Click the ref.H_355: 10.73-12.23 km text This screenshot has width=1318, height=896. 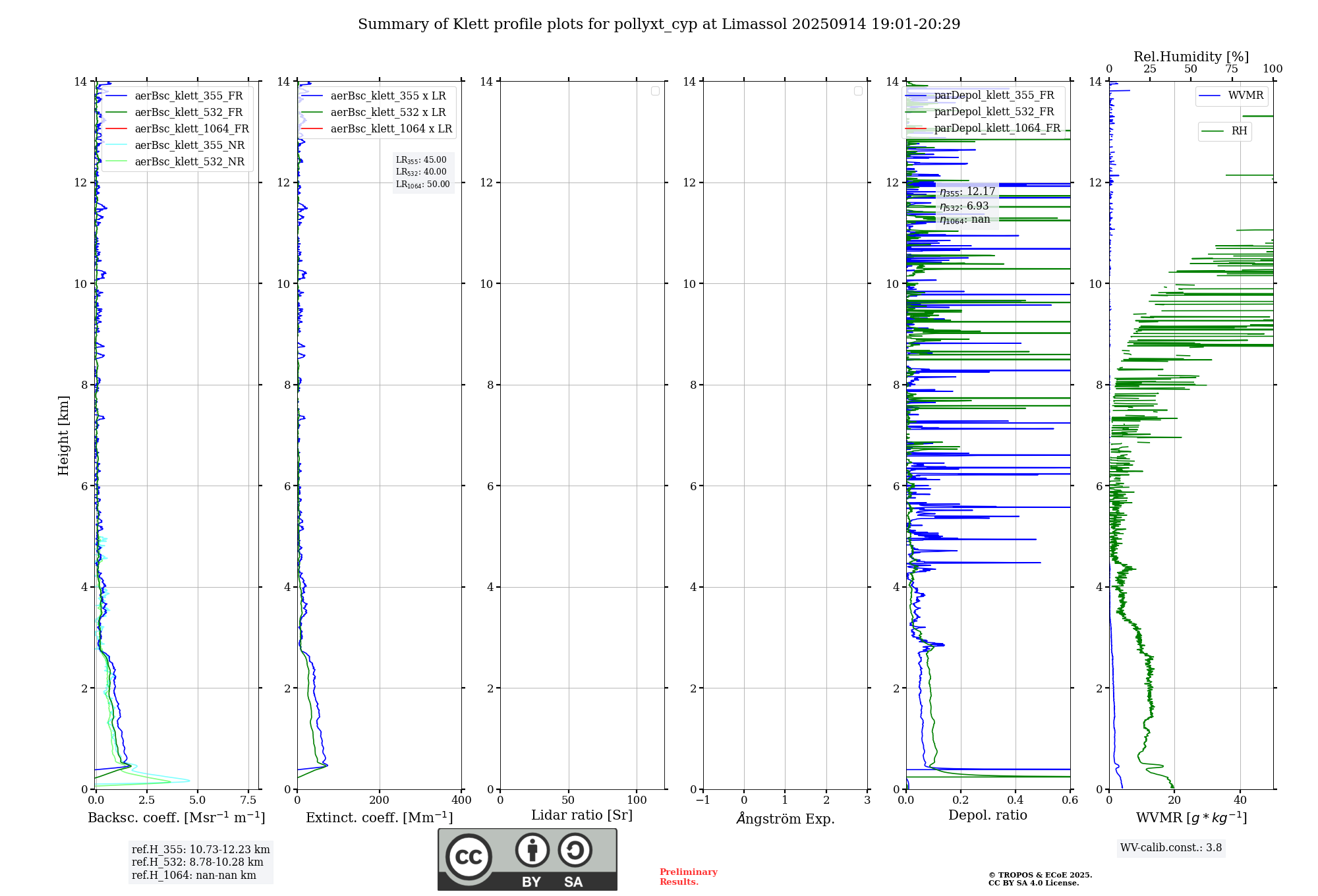(x=201, y=849)
